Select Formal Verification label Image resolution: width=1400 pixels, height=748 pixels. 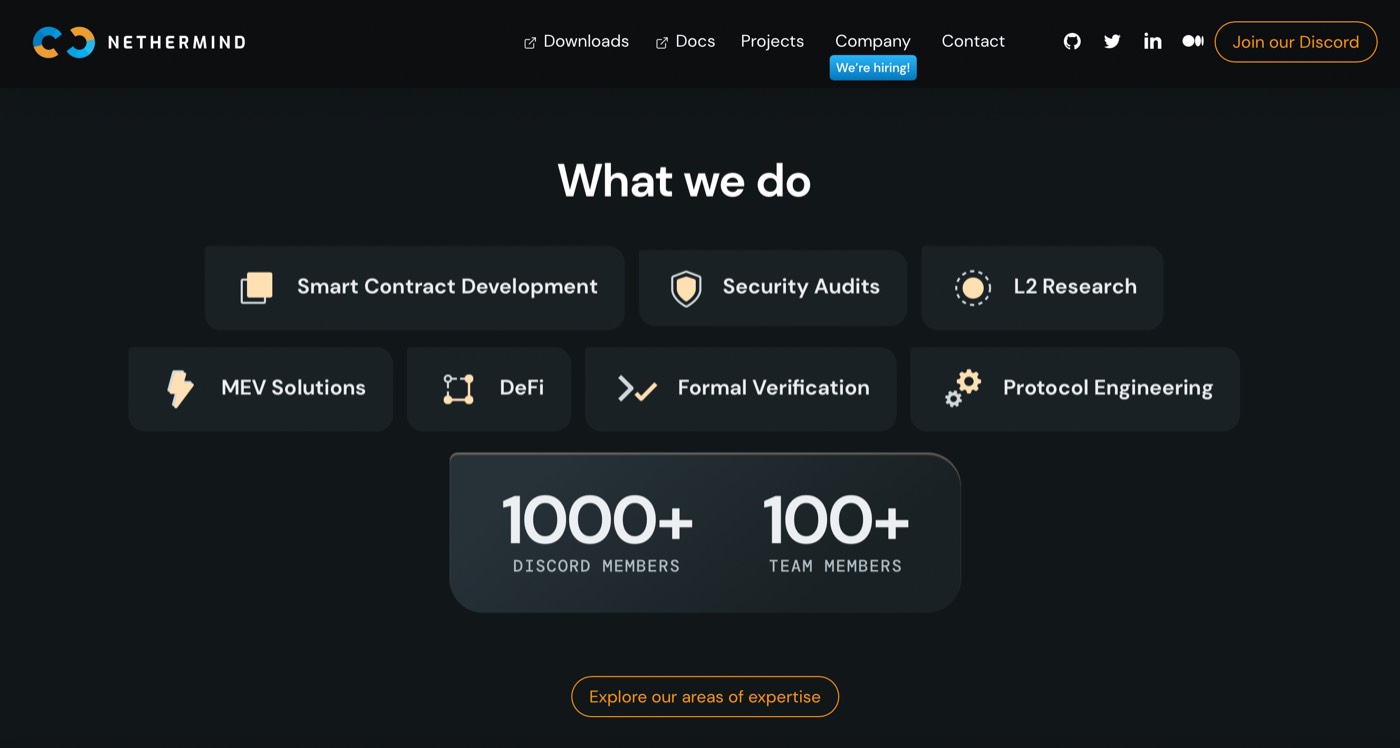[774, 388]
